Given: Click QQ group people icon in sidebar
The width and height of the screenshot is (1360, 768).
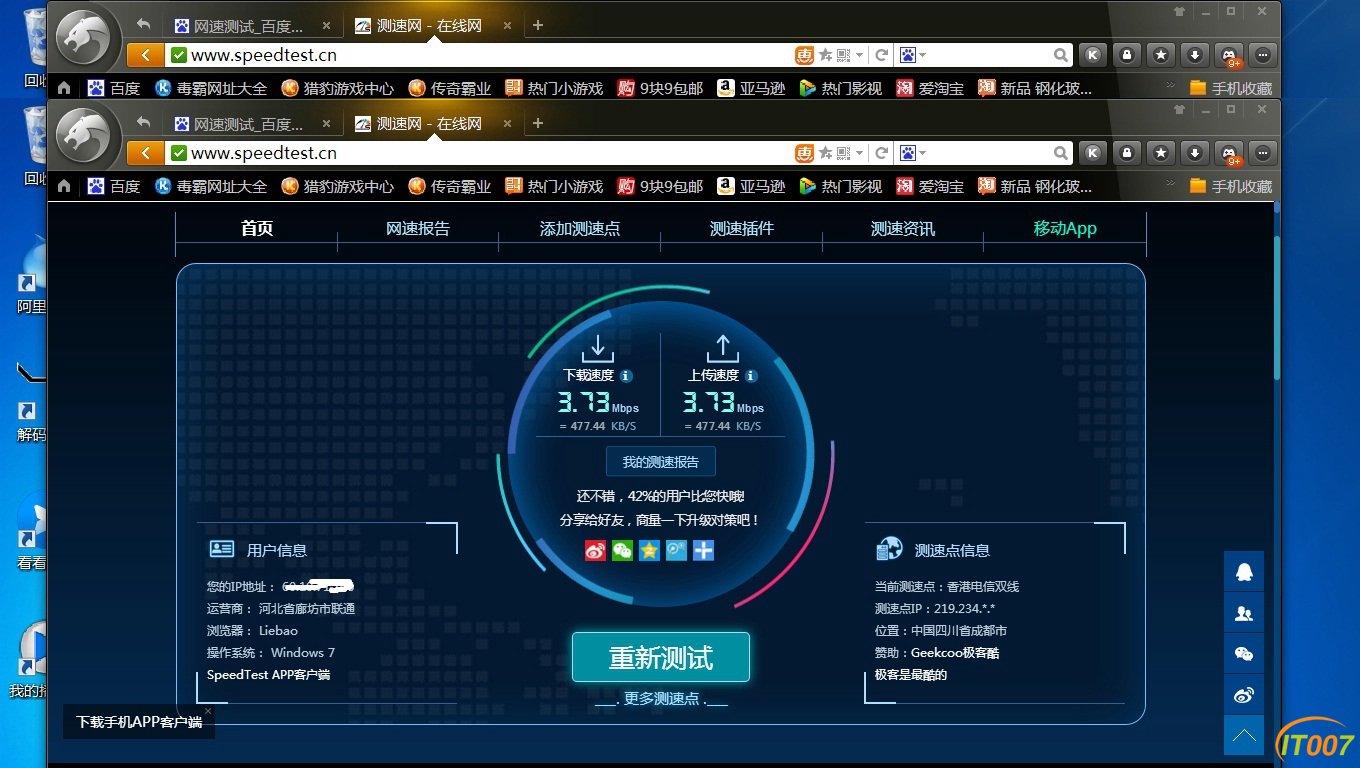Looking at the screenshot, I should coord(1244,613).
